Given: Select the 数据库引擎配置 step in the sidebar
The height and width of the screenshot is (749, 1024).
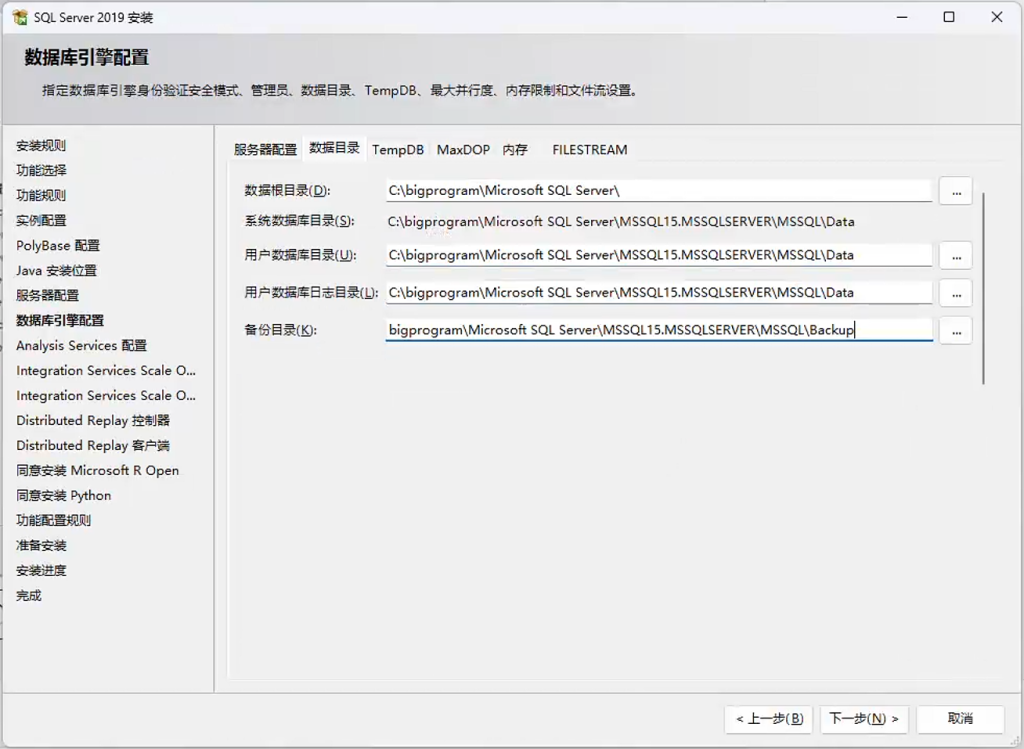Looking at the screenshot, I should pyautogui.click(x=59, y=321).
